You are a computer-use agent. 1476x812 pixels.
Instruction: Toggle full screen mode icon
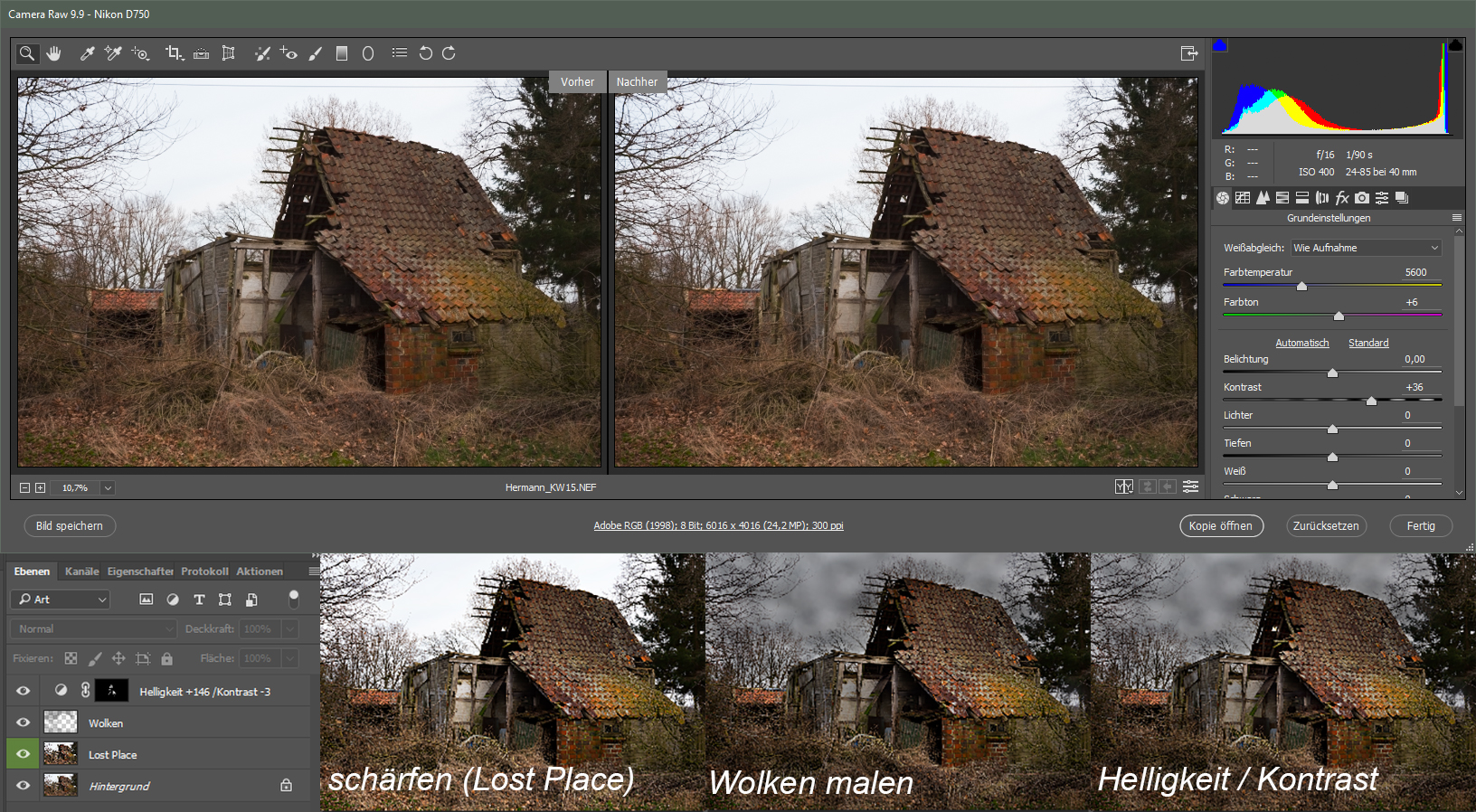pyautogui.click(x=1189, y=53)
